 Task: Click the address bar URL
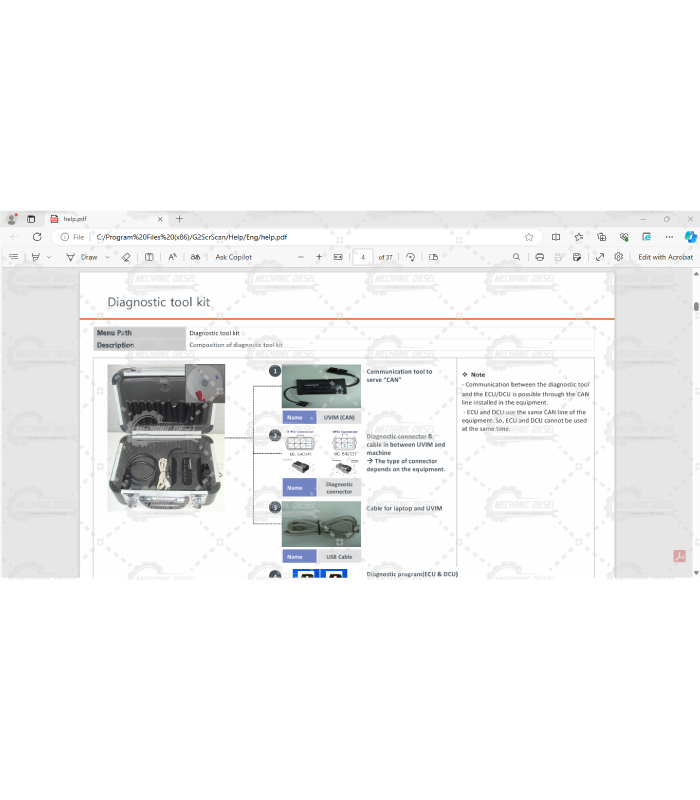click(x=191, y=237)
